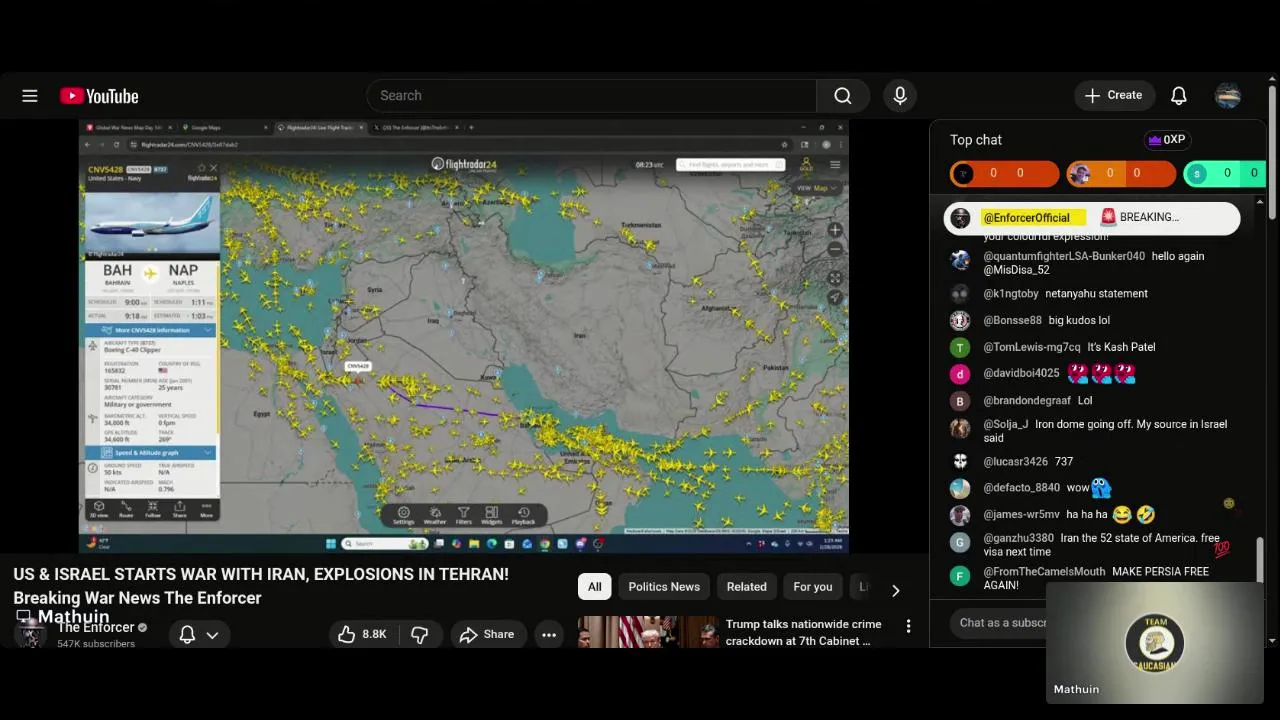Open the pinned @EnforcerOfficial BREAKING message
Viewport: 1280px width, 720px height.
tap(1092, 218)
